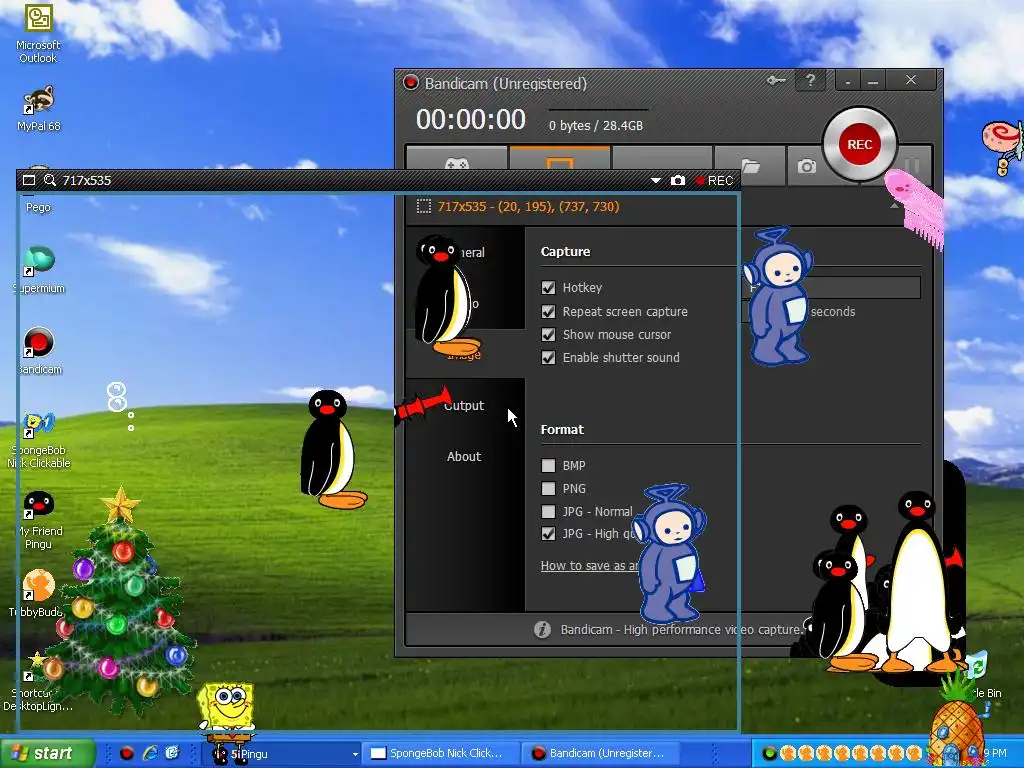Screen dimensions: 1024x768
Task: Open Bandicam help question mark button
Action: (810, 80)
